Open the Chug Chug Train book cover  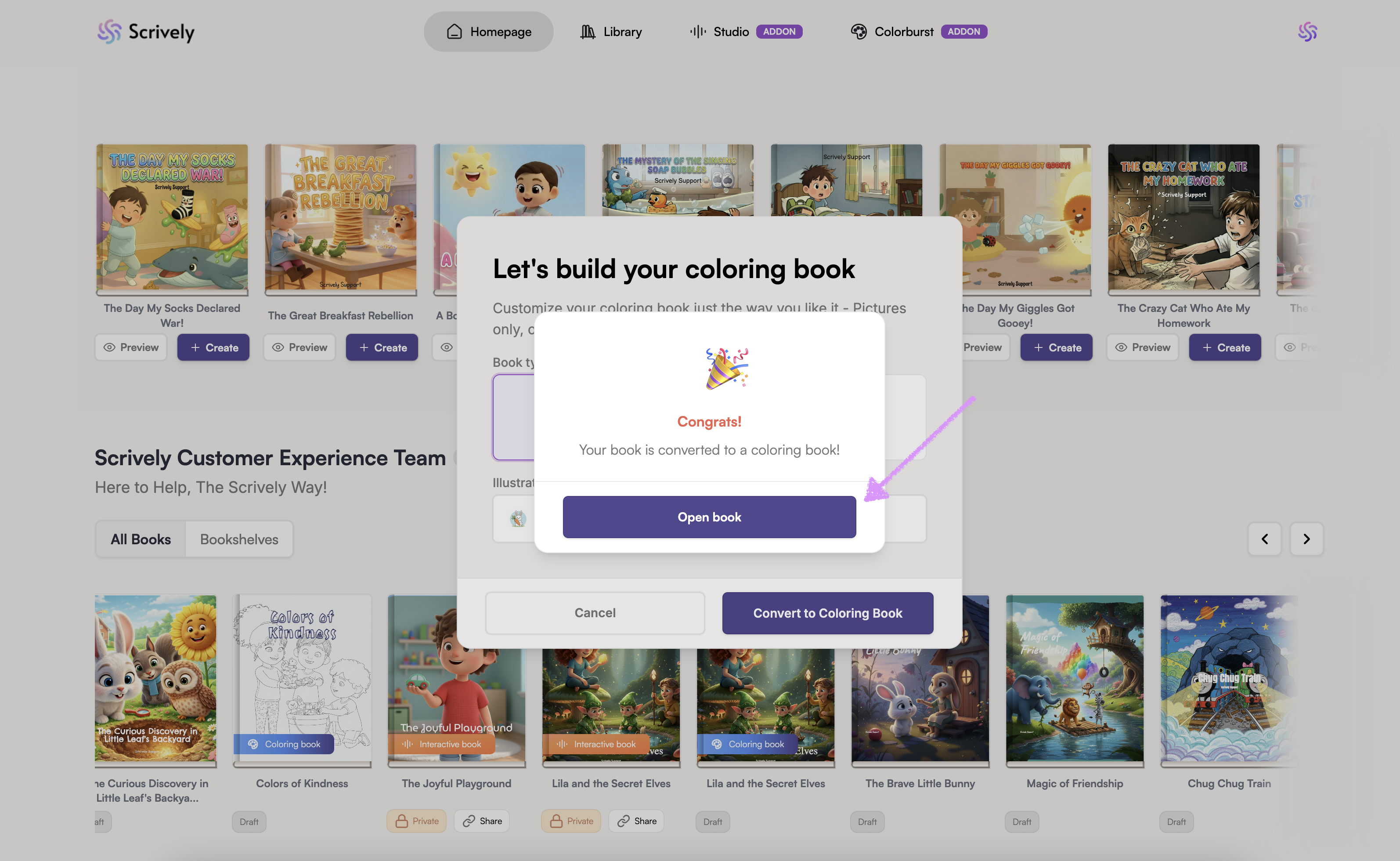(1229, 679)
